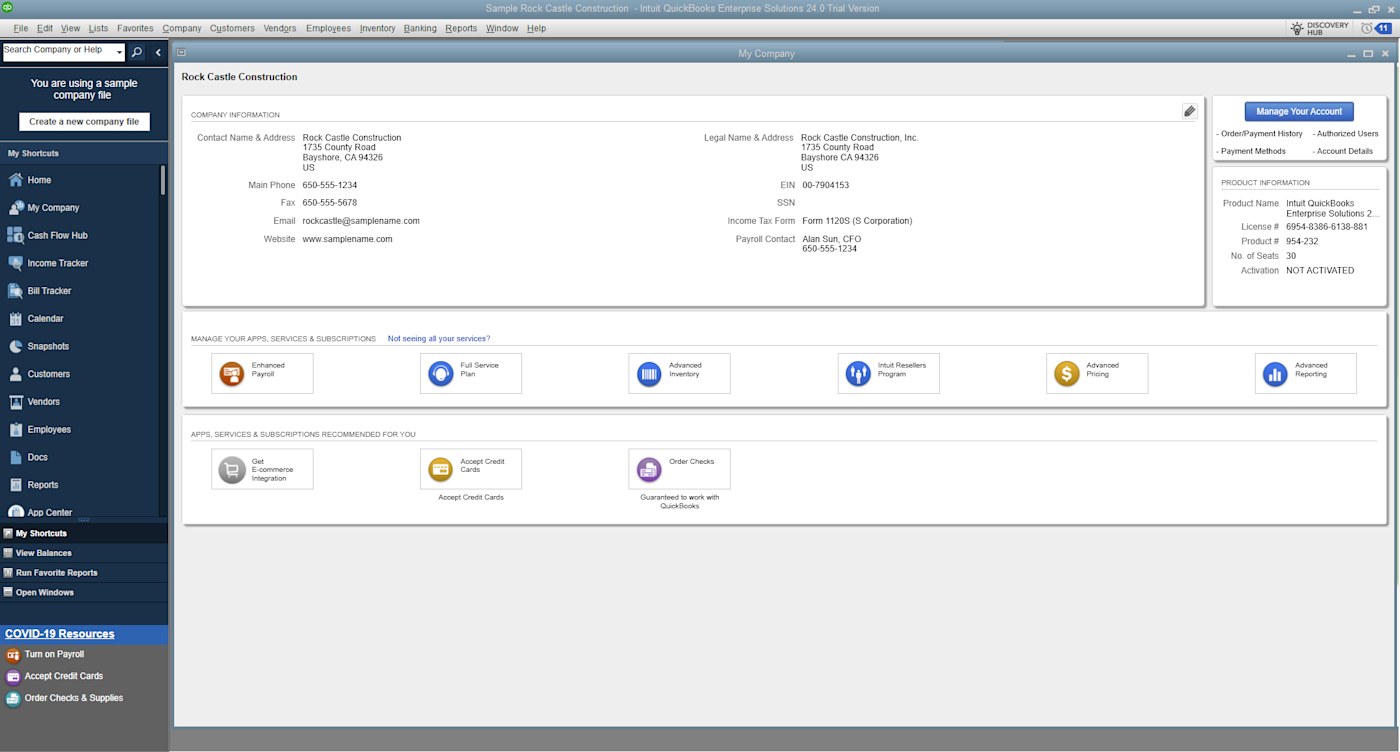Open App Center shortcut icon
Image resolution: width=1400 pixels, height=752 pixels.
point(15,512)
